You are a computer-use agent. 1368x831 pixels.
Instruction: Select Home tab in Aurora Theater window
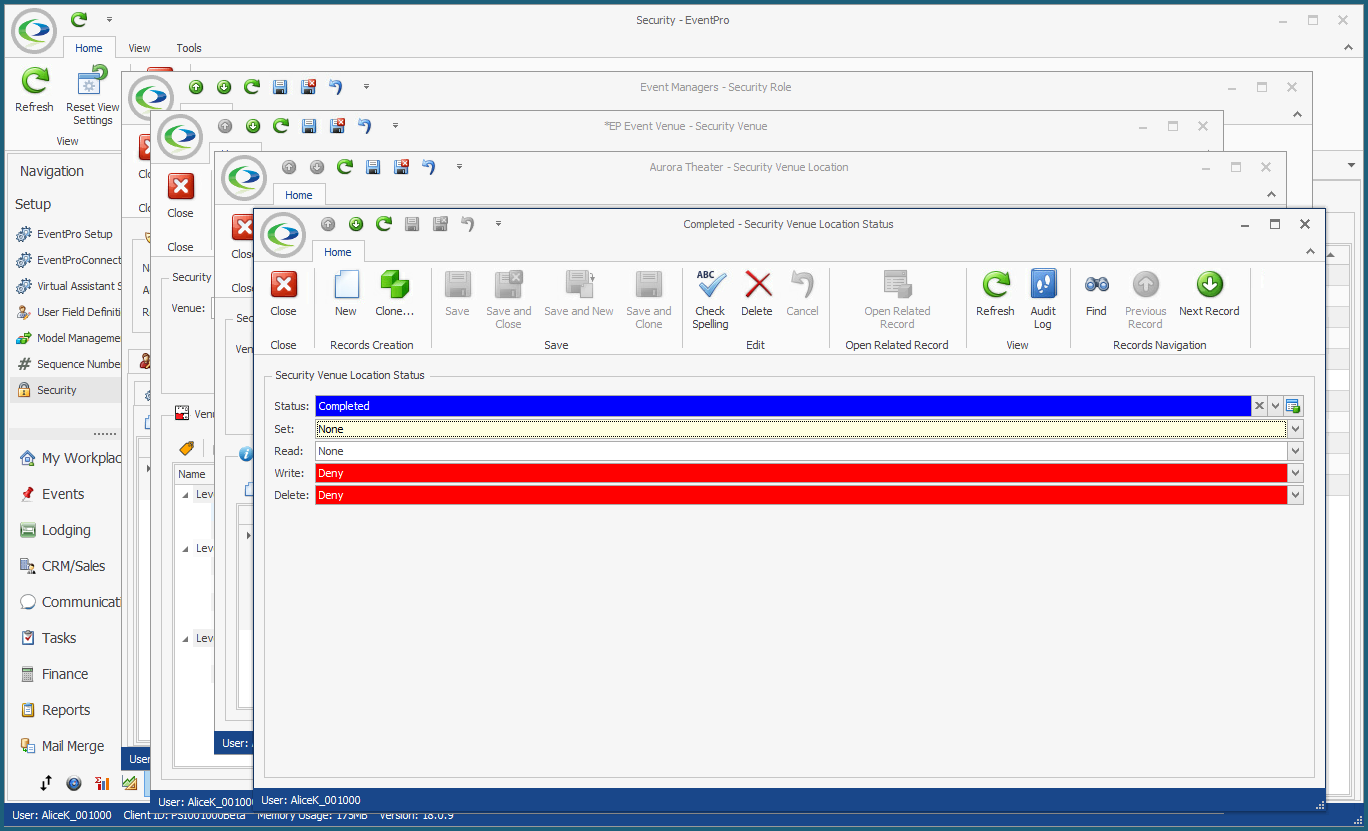click(x=299, y=195)
